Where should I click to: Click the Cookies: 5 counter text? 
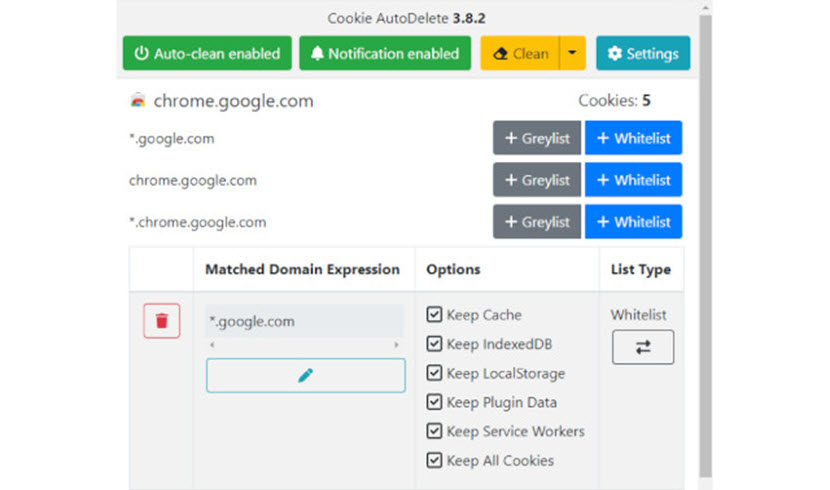coord(614,100)
